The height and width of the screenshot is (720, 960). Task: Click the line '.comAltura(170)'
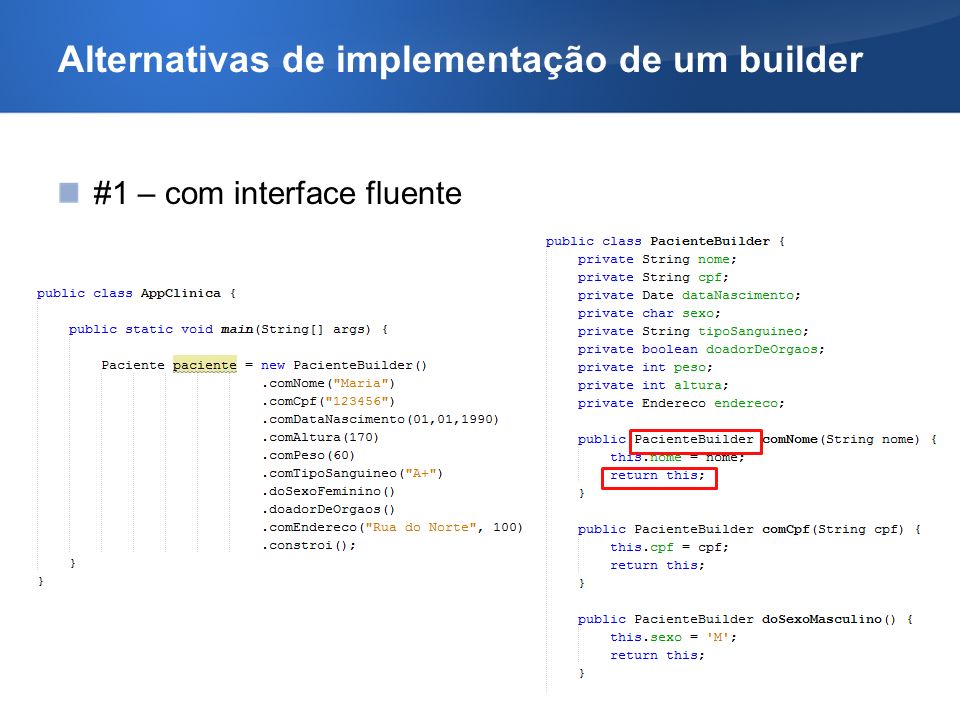321,437
